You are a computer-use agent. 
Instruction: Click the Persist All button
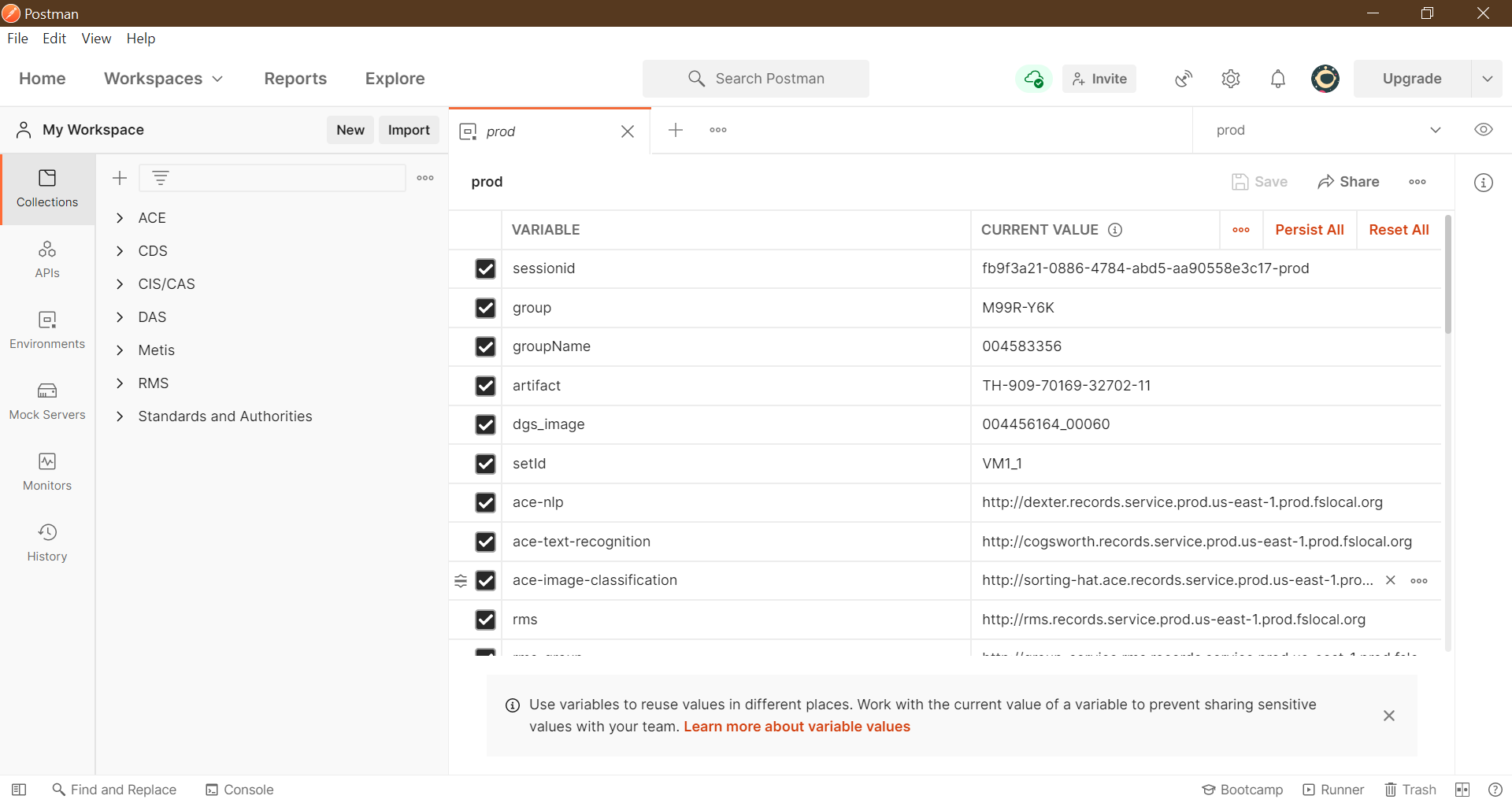[x=1310, y=230]
